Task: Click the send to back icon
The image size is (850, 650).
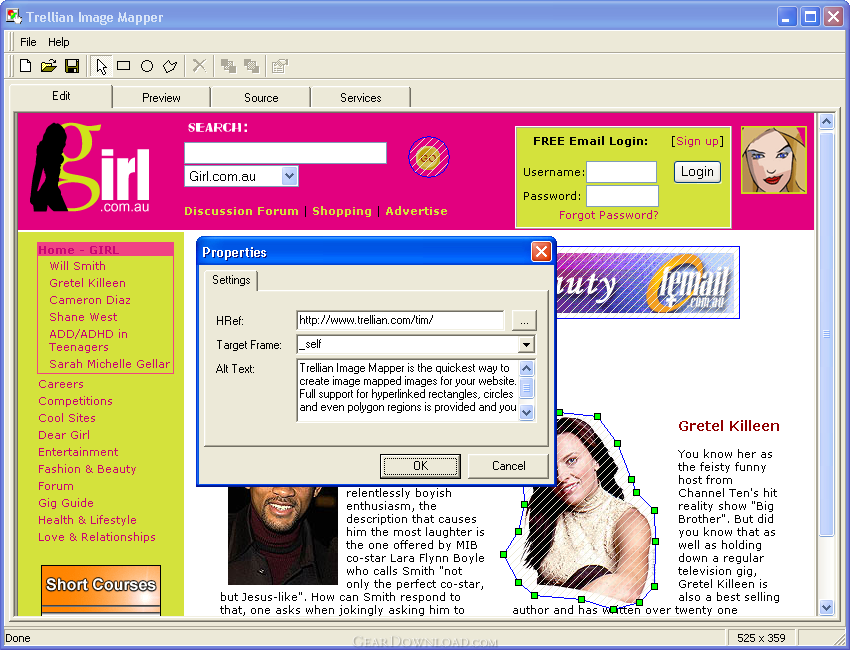Action: pyautogui.click(x=252, y=66)
